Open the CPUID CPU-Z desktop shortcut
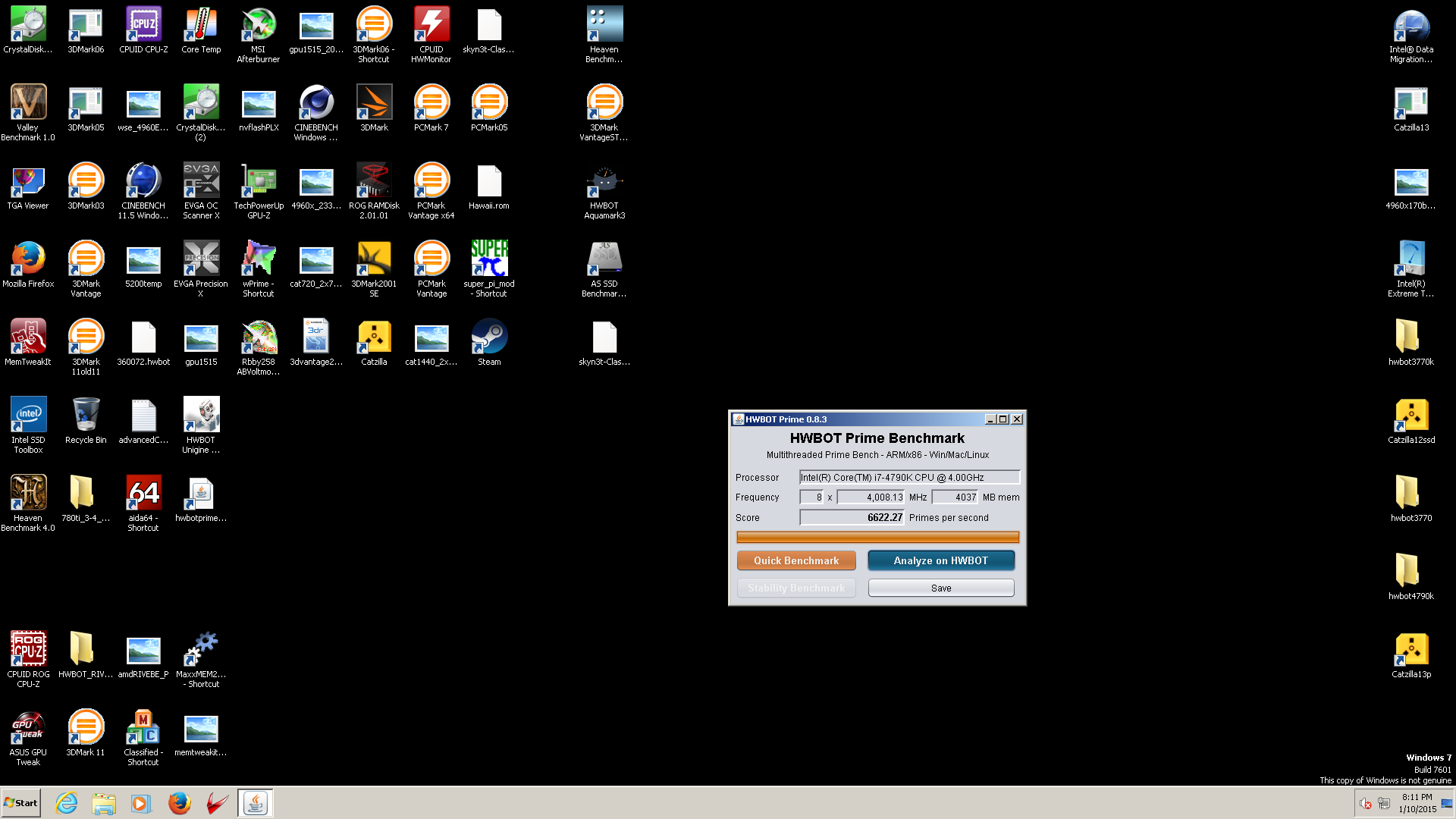Viewport: 1456px width, 819px height. [143, 30]
